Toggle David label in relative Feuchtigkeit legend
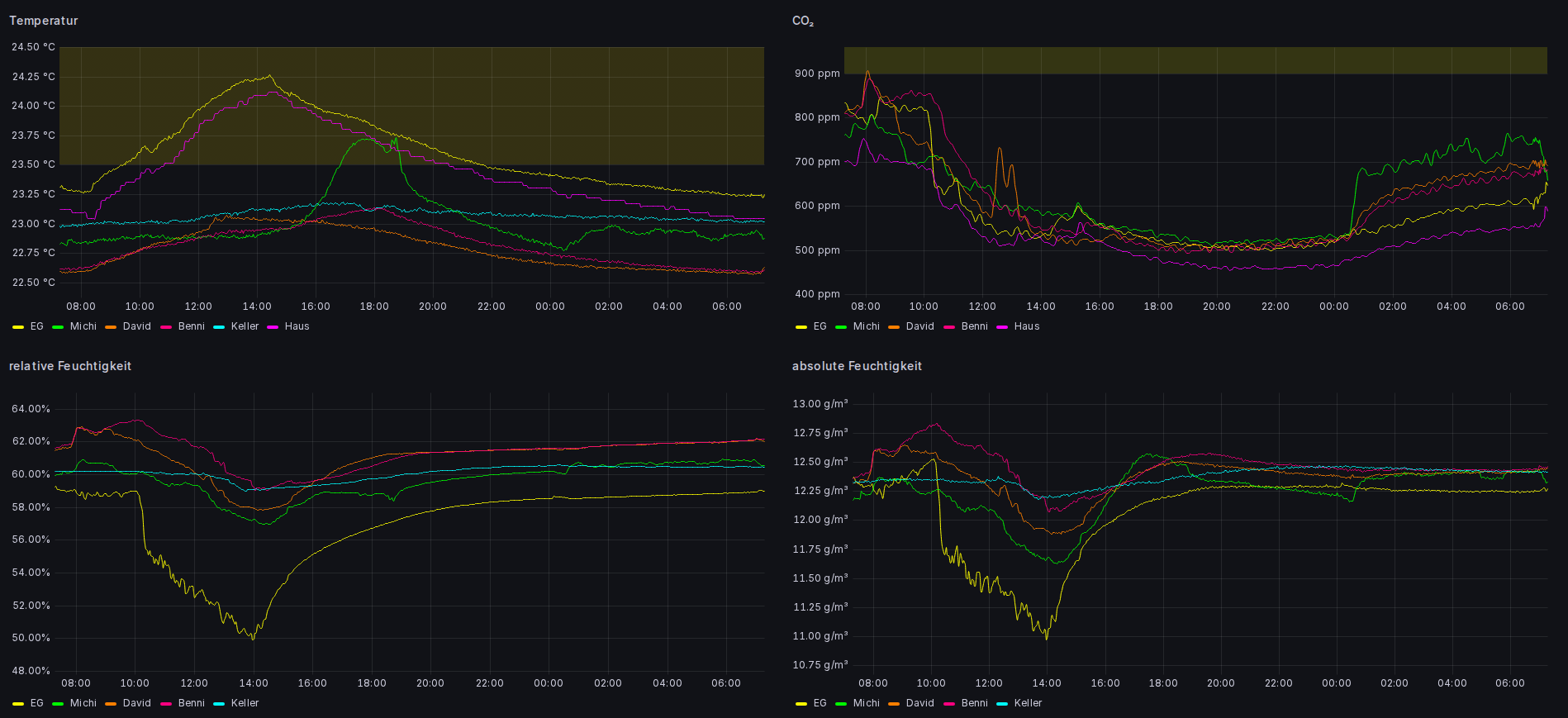This screenshot has height=718, width=1568. 136,703
